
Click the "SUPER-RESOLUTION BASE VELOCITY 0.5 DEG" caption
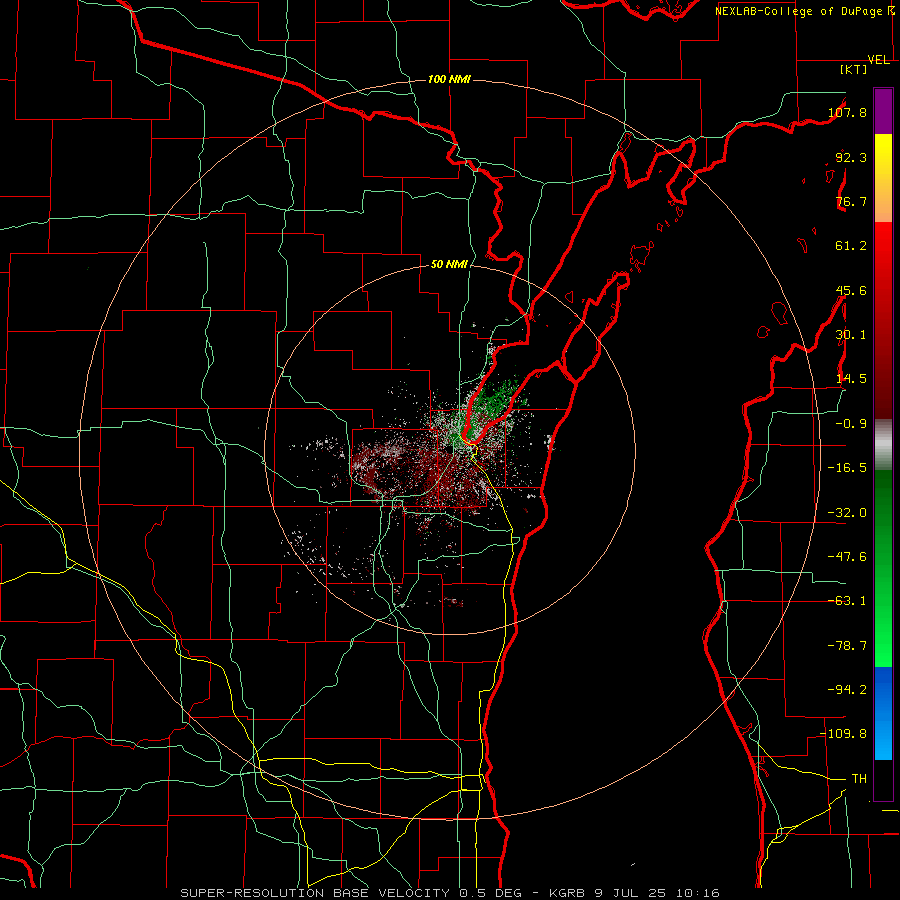[351, 893]
